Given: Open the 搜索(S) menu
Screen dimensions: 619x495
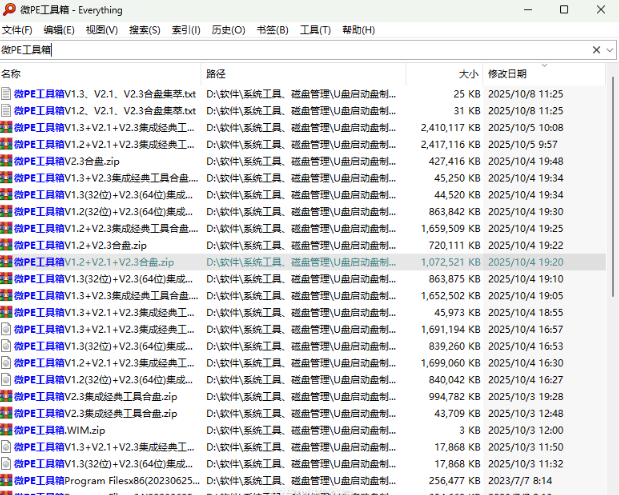Looking at the screenshot, I should (144, 30).
